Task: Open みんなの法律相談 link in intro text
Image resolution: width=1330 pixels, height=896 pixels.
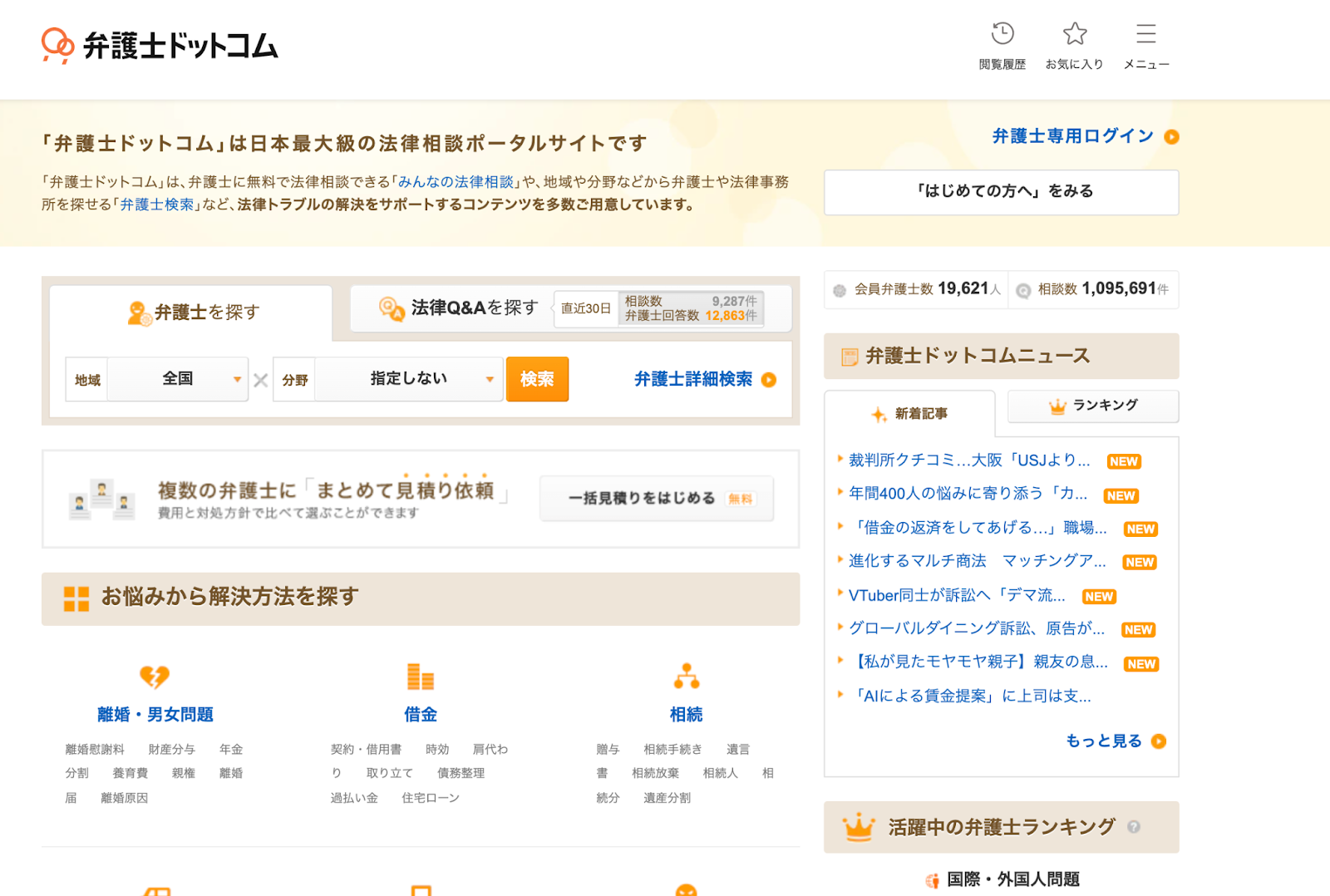Action: point(456,181)
